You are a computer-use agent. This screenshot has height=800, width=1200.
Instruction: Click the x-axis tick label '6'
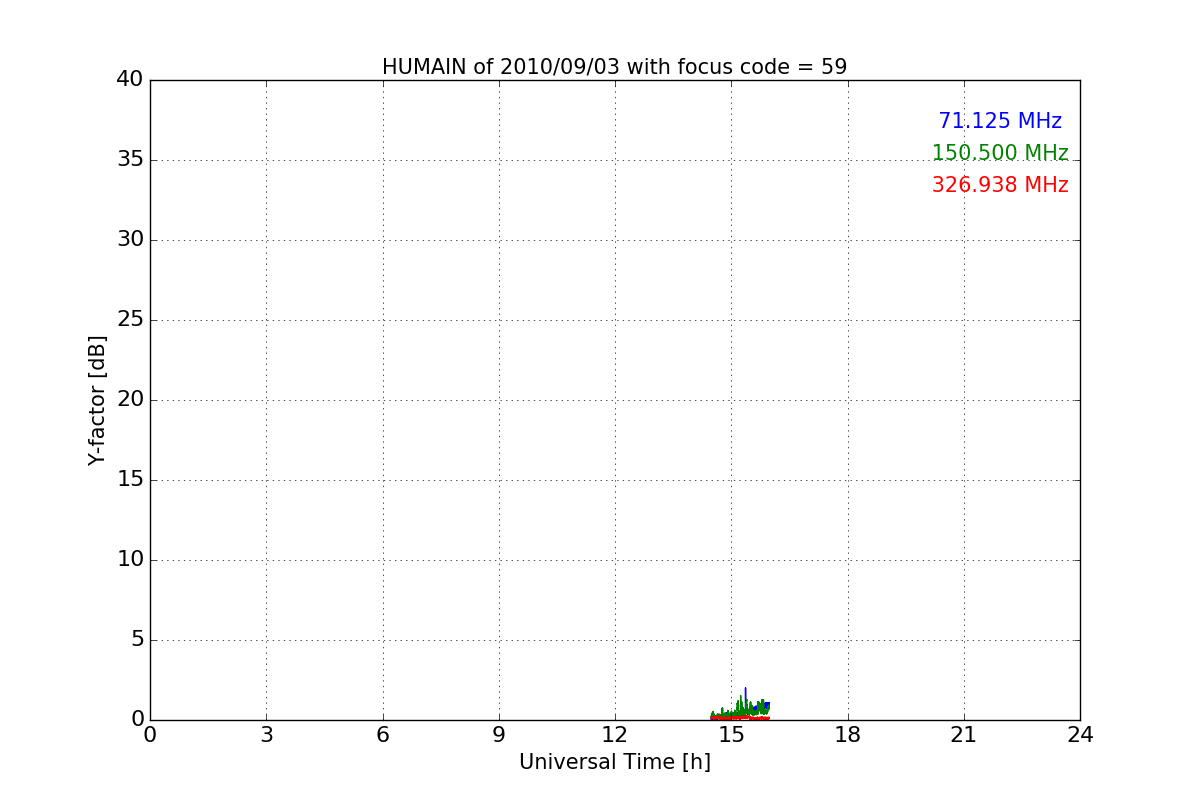coord(383,734)
